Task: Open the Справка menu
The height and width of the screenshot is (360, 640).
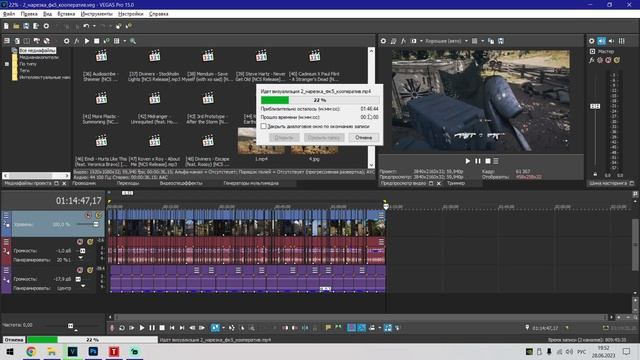Action: (158, 14)
